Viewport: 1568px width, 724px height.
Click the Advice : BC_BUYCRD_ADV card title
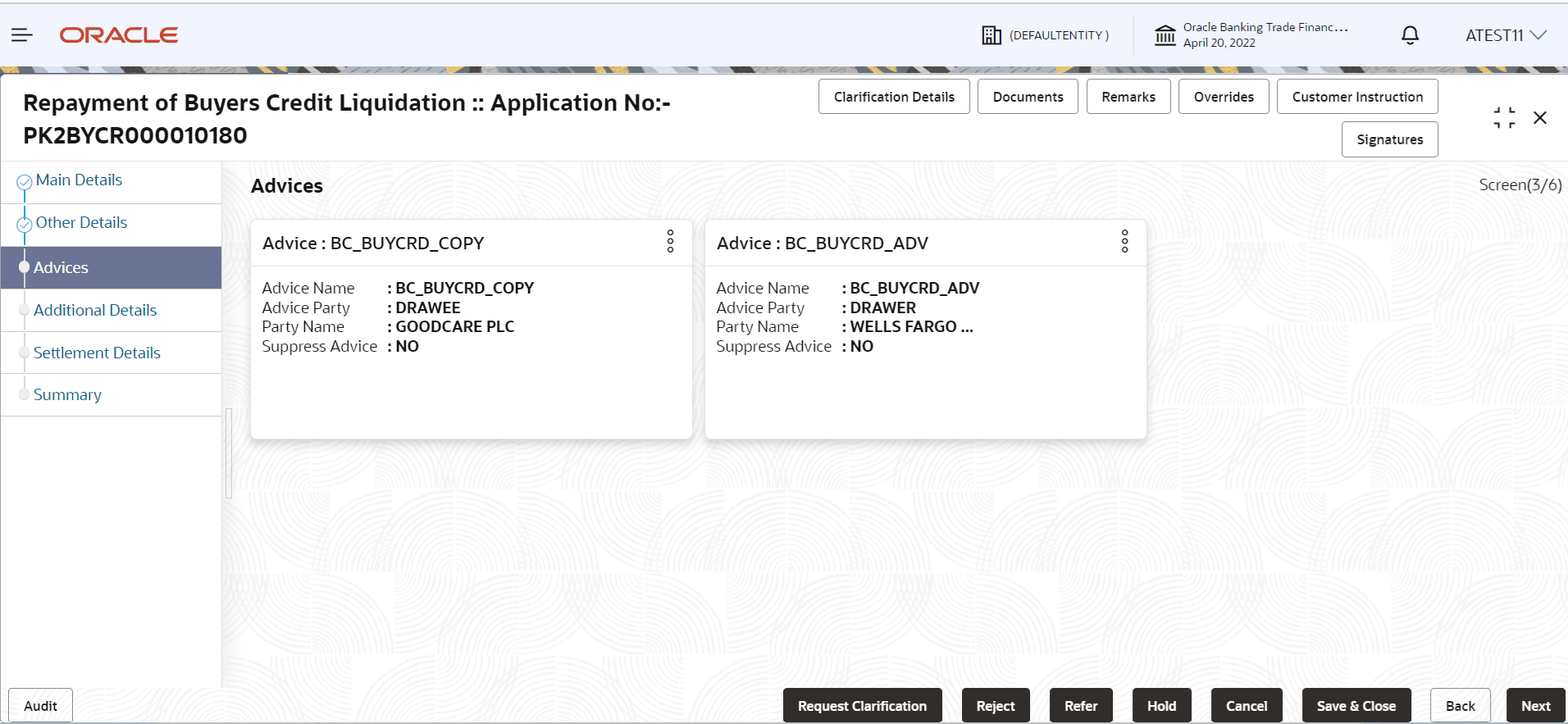click(x=823, y=244)
